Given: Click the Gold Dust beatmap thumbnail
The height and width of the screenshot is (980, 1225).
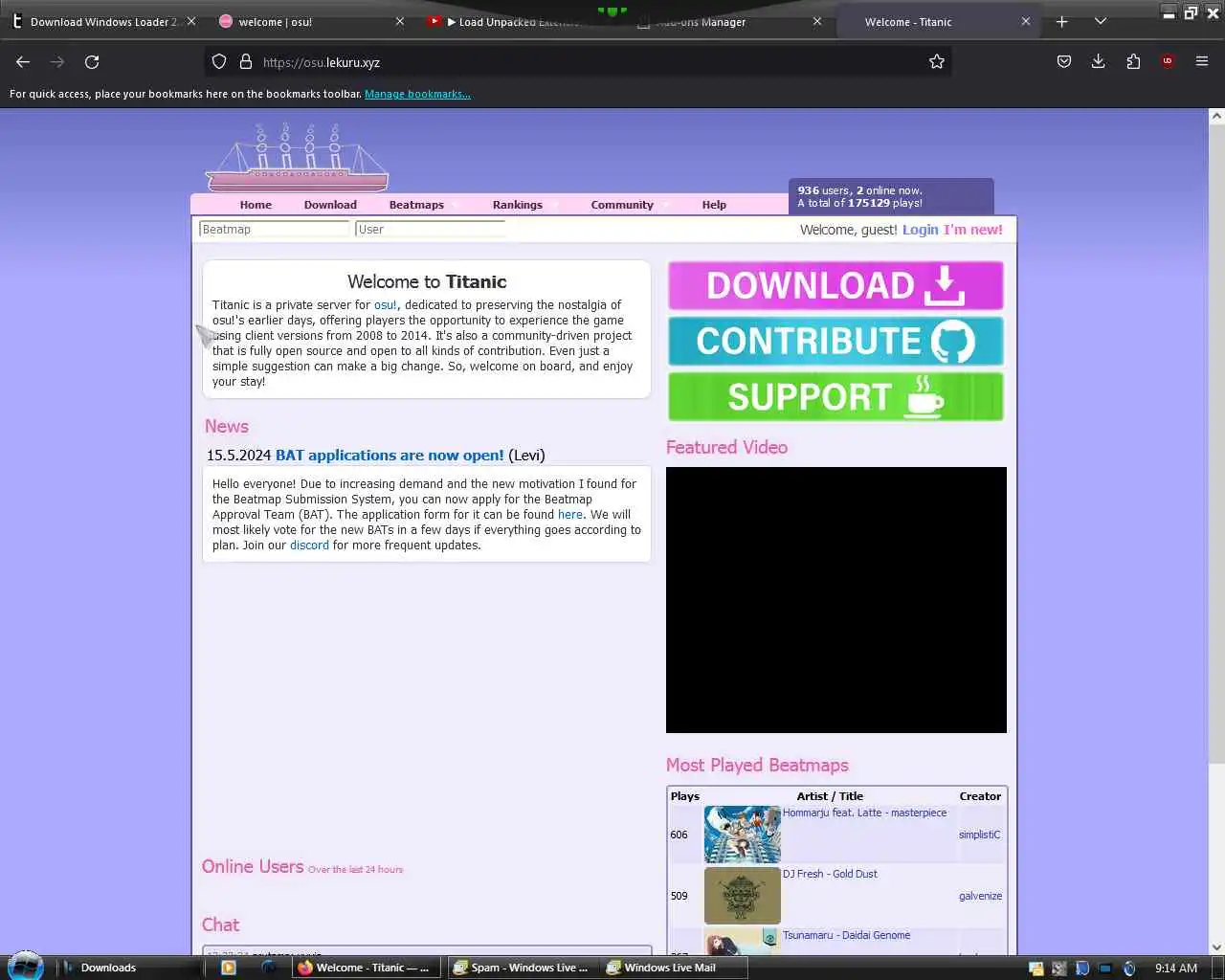Looking at the screenshot, I should pyautogui.click(x=742, y=896).
